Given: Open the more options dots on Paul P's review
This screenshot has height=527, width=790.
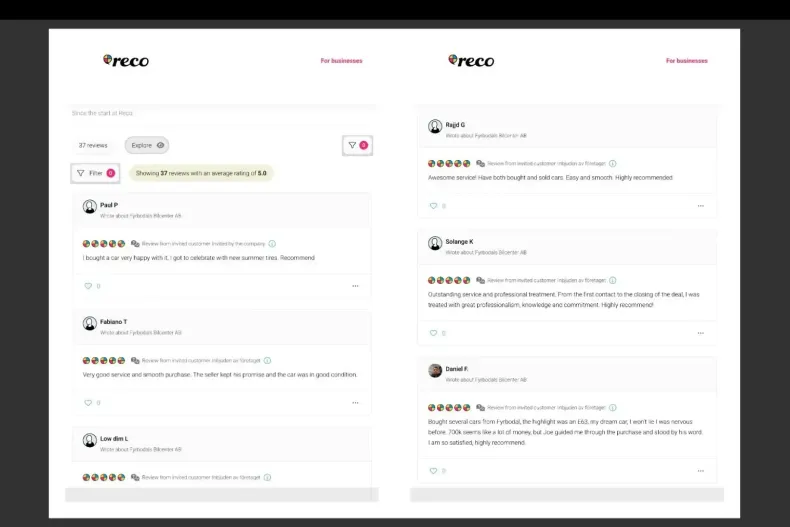Looking at the screenshot, I should coord(355,286).
